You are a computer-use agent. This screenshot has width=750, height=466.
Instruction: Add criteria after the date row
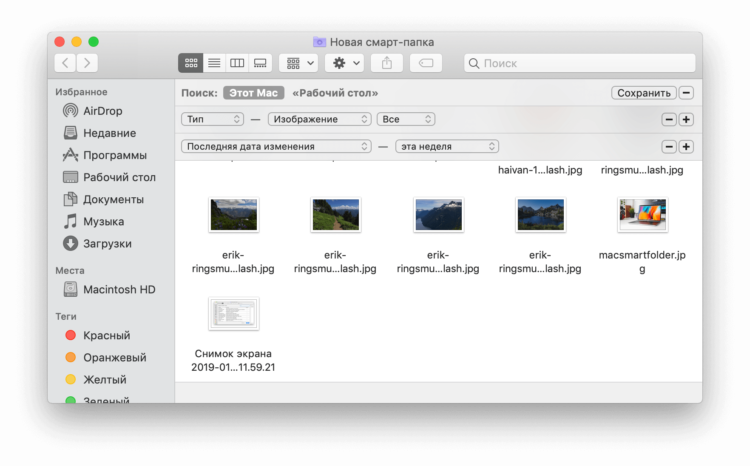click(x=686, y=146)
